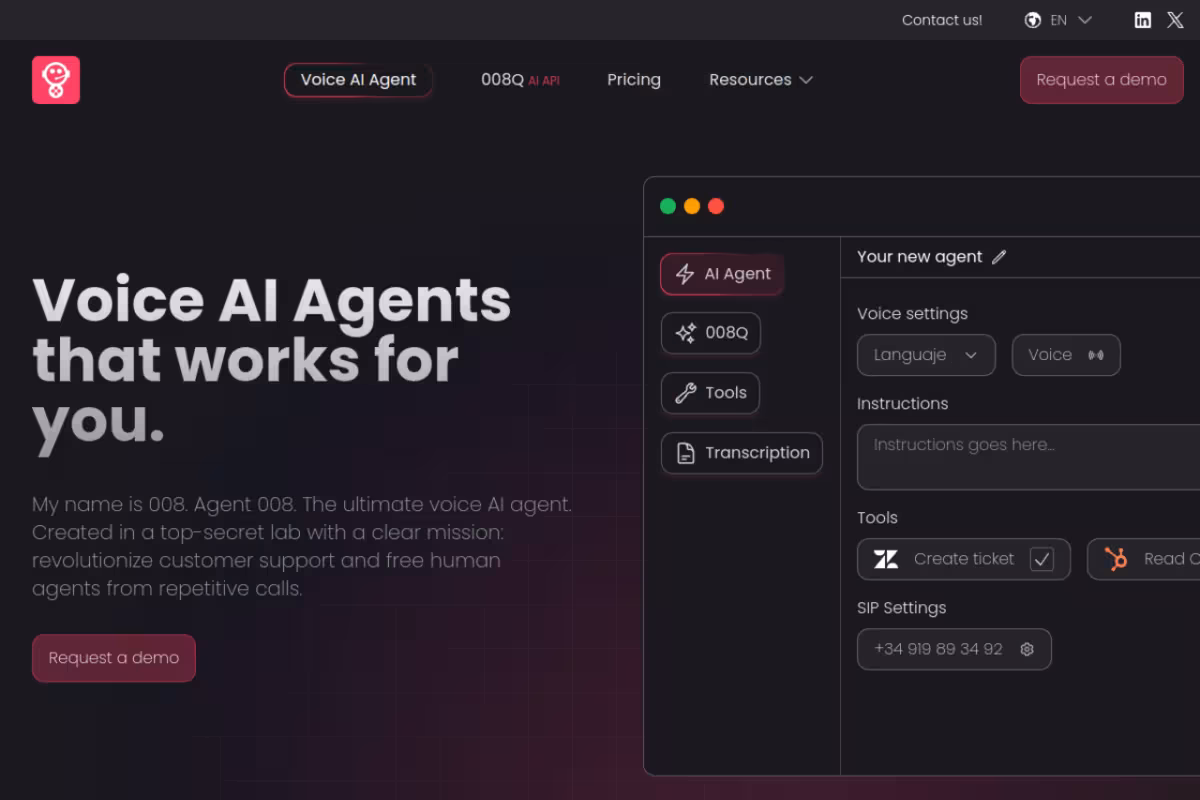Viewport: 1200px width, 800px height.
Task: Click the Read HubSpot tool button
Action: [x=1143, y=559]
